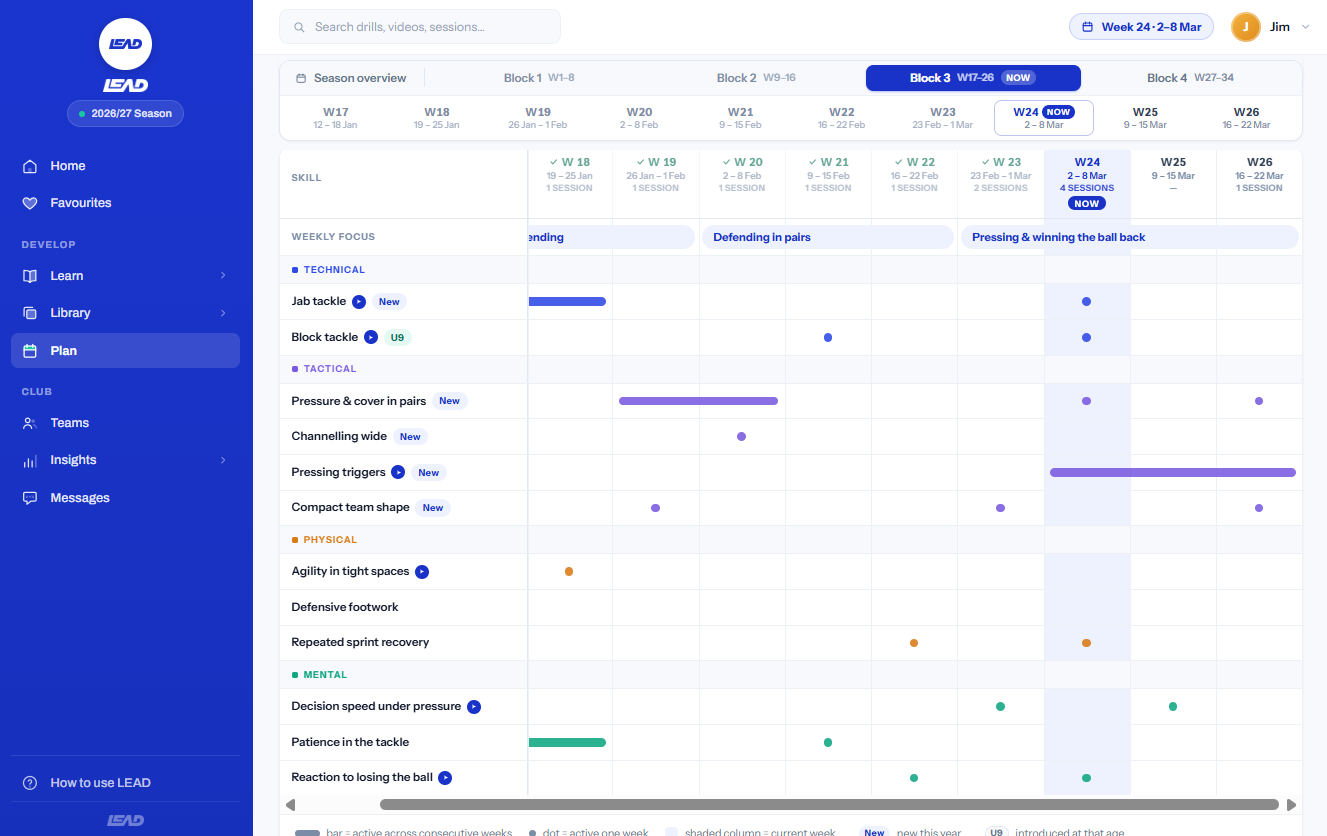Click the search magnifier icon
The height and width of the screenshot is (836, 1327).
pyautogui.click(x=299, y=27)
